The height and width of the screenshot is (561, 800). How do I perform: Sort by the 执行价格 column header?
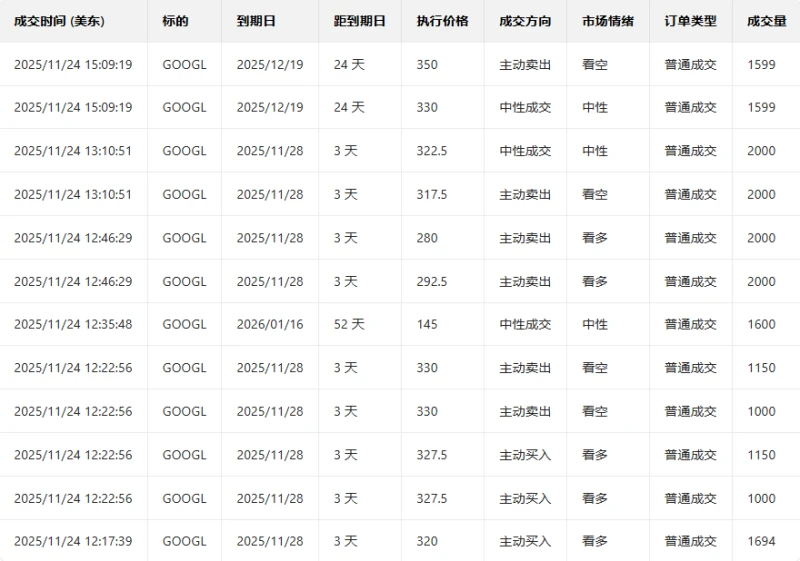(x=442, y=21)
